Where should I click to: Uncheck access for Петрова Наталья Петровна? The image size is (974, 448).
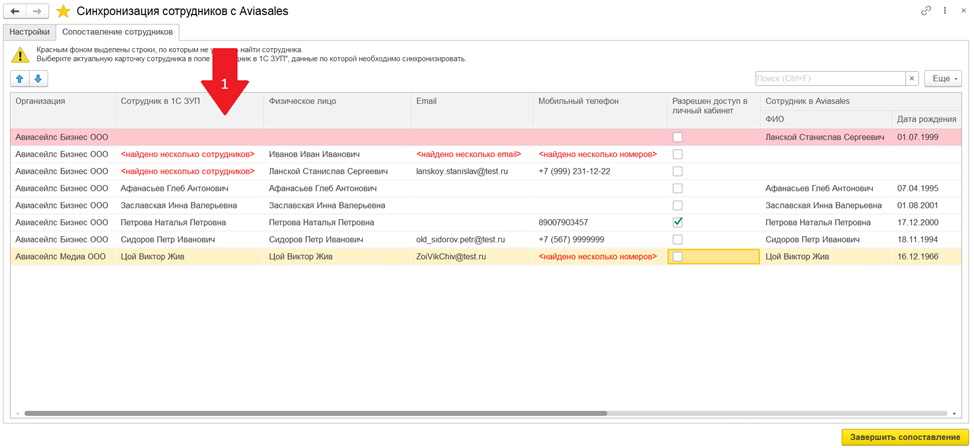[x=678, y=222]
